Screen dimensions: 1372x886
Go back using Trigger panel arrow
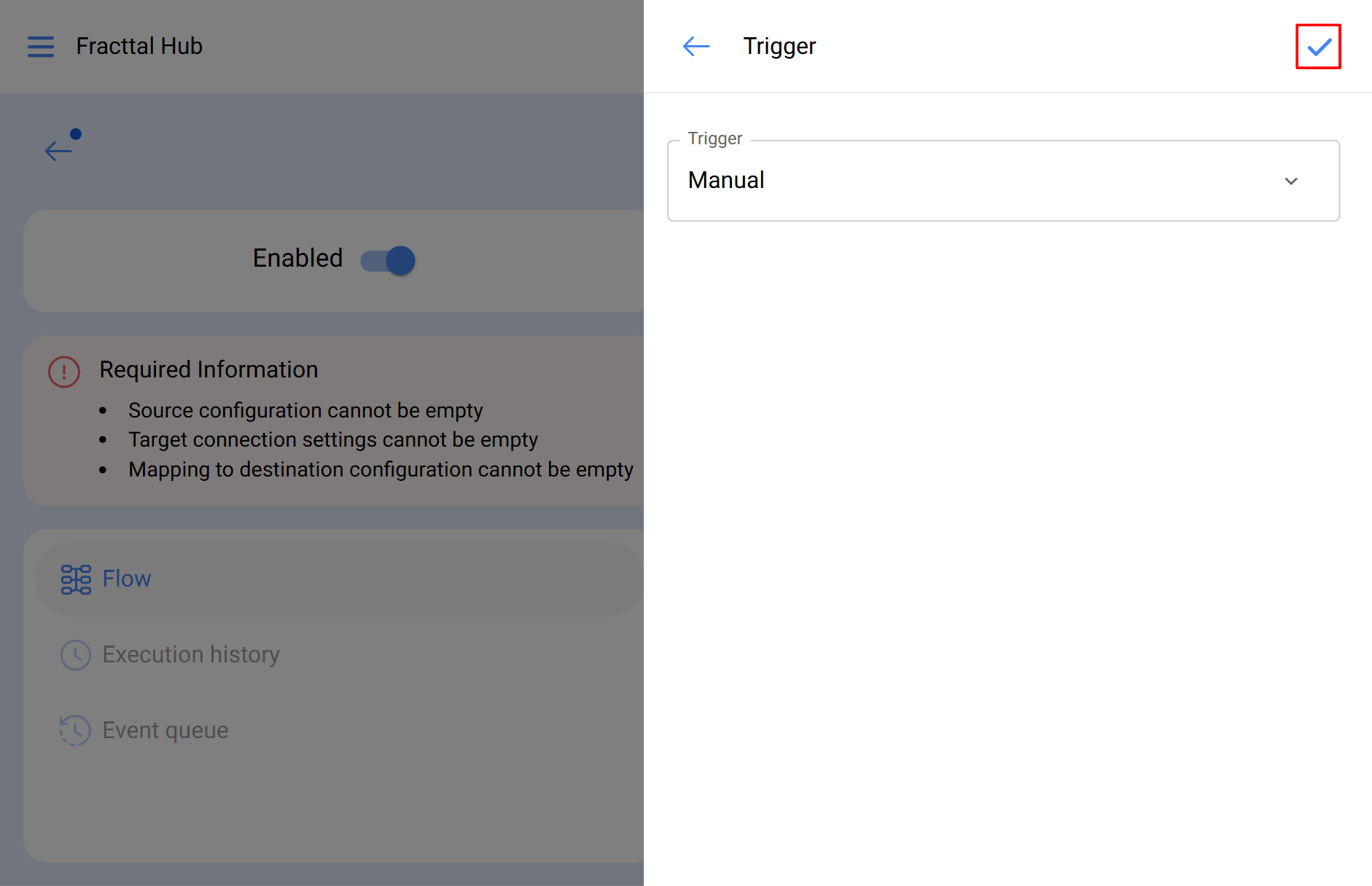695,47
